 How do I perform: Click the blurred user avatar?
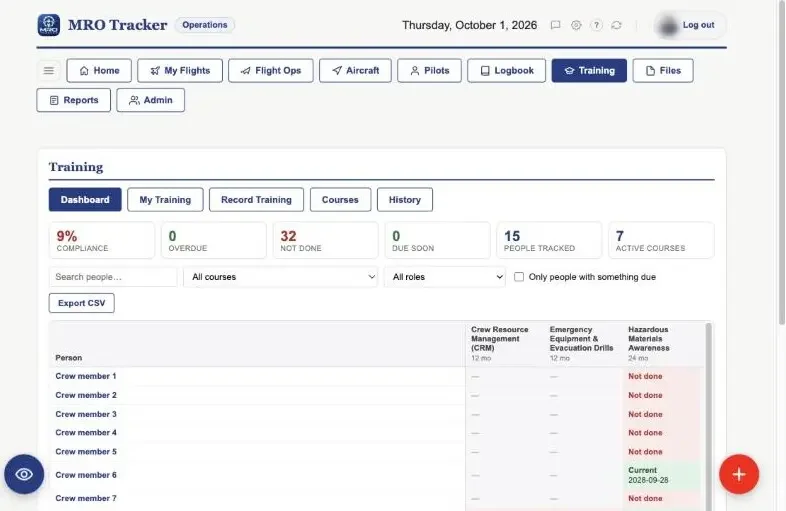pos(668,26)
